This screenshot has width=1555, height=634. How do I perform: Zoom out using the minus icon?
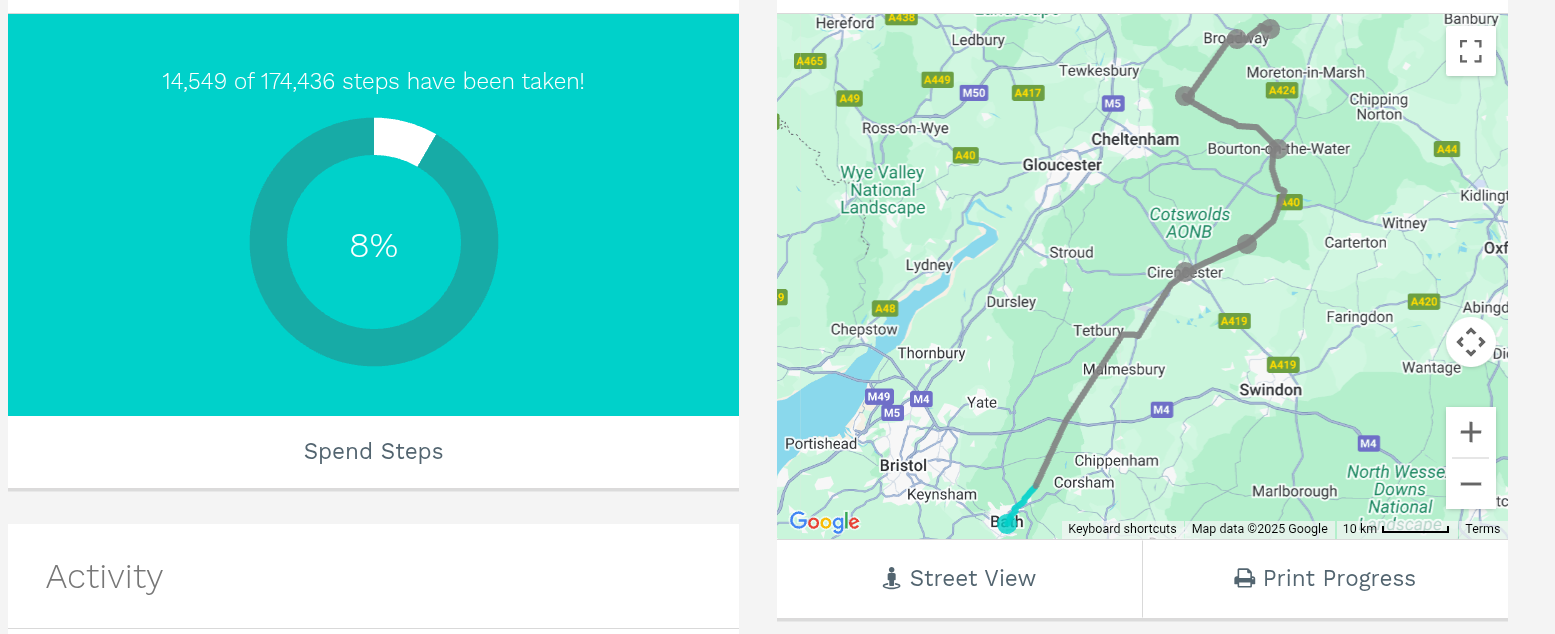tap(1470, 483)
